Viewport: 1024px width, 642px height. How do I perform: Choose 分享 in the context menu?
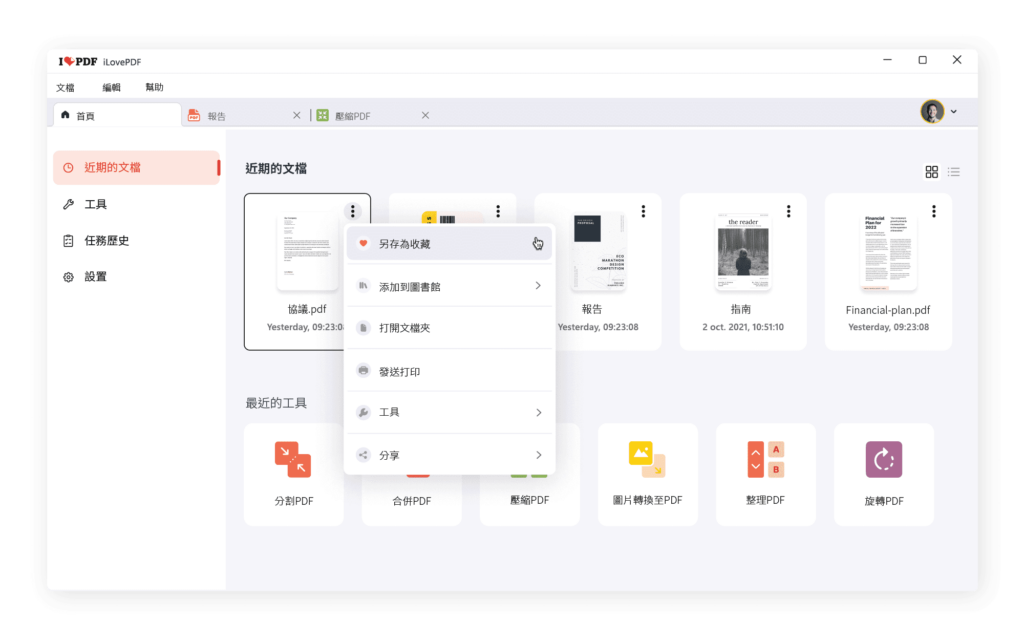pyautogui.click(x=449, y=455)
